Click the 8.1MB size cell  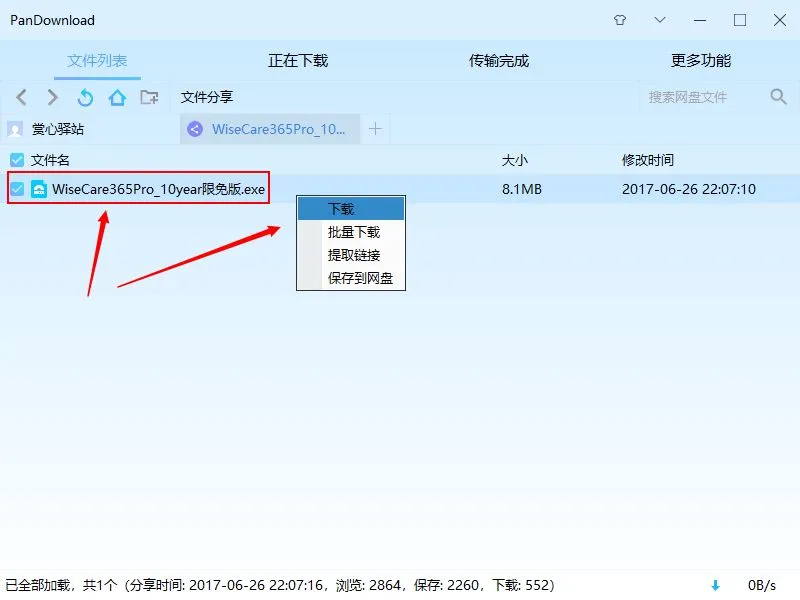tap(521, 189)
